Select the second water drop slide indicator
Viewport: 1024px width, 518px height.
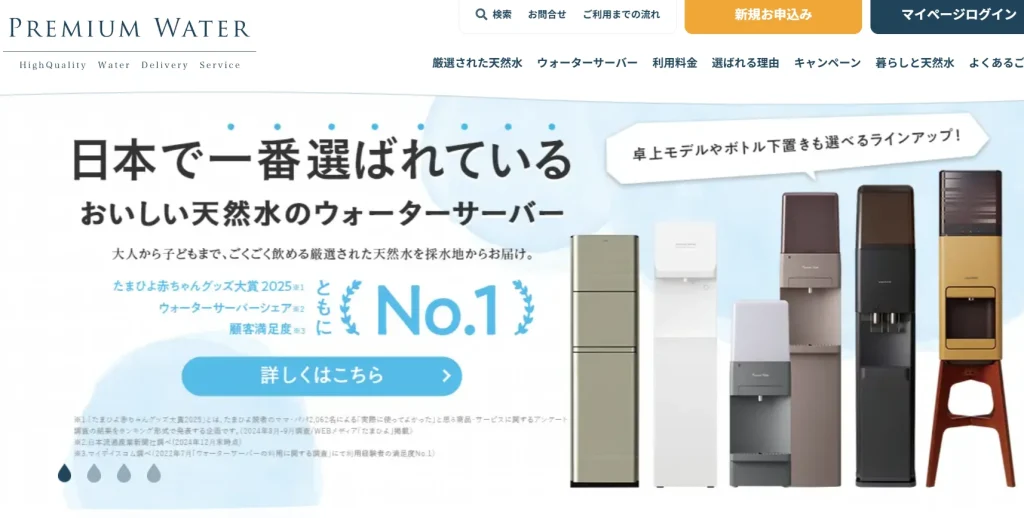[94, 473]
